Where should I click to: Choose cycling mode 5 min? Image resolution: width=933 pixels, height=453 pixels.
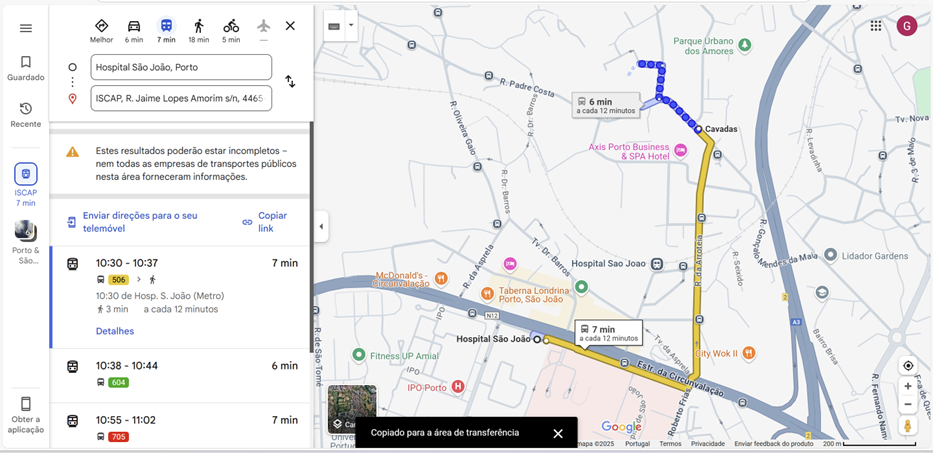[231, 31]
